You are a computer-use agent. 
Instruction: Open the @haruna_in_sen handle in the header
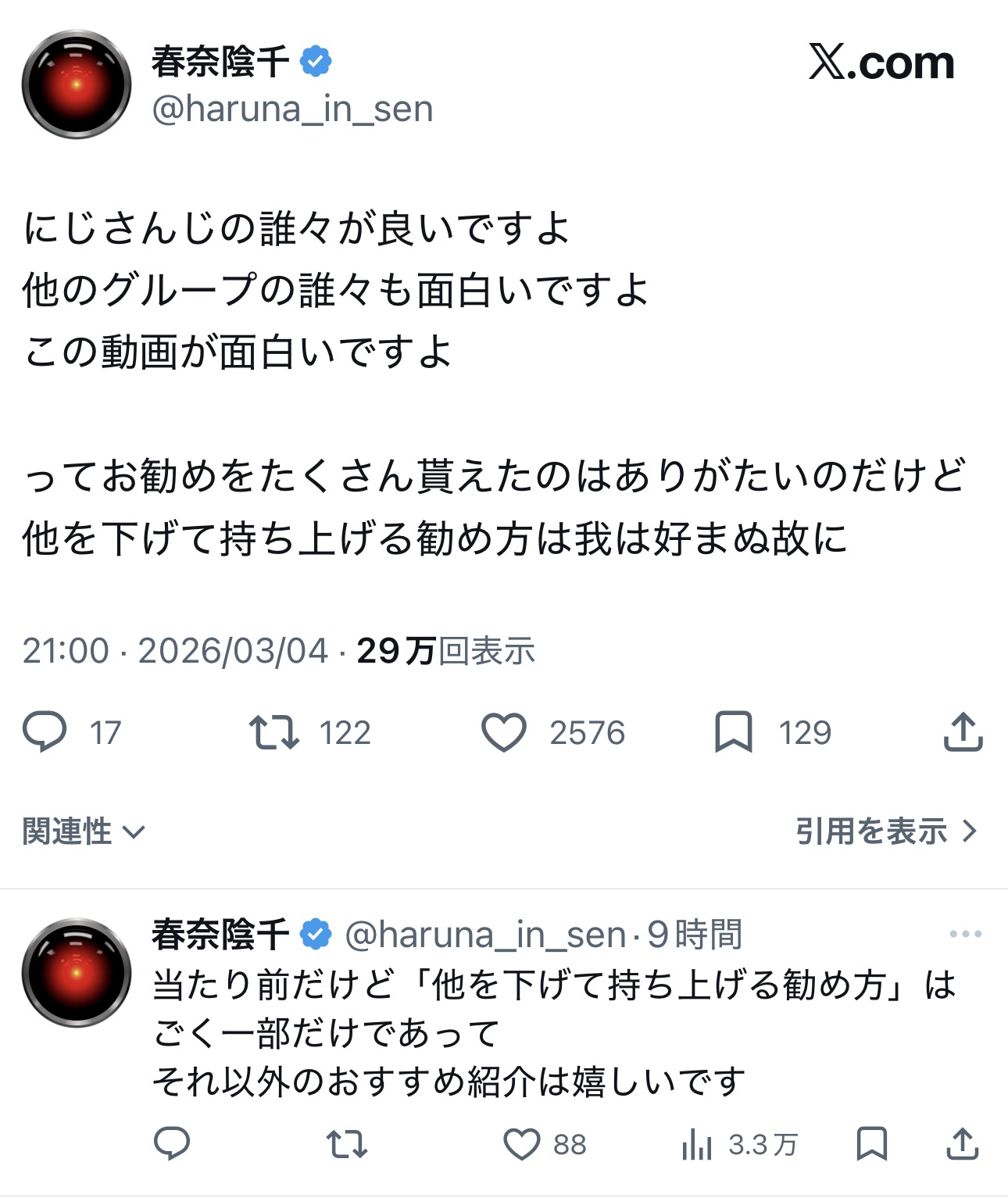coord(292,109)
